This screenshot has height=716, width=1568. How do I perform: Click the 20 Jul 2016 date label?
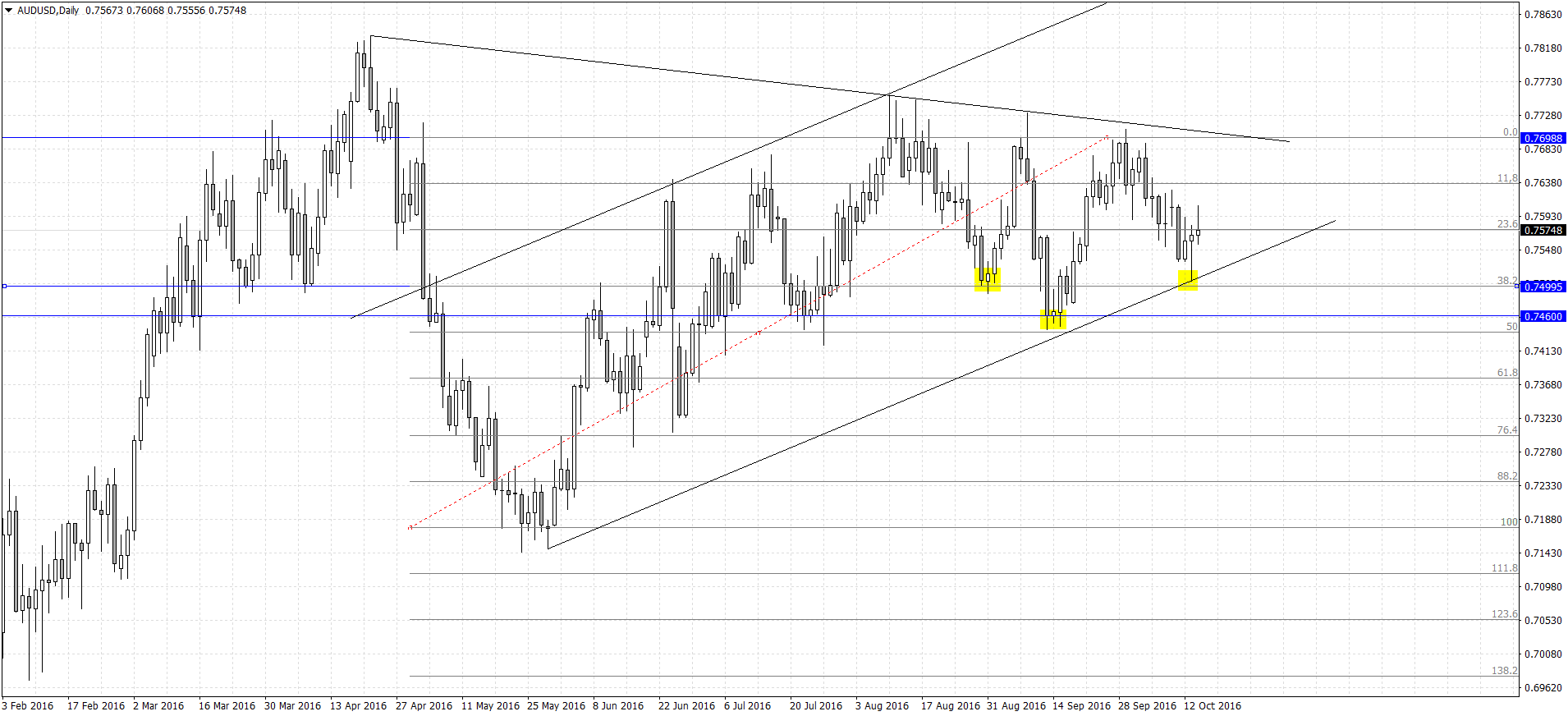tap(816, 706)
